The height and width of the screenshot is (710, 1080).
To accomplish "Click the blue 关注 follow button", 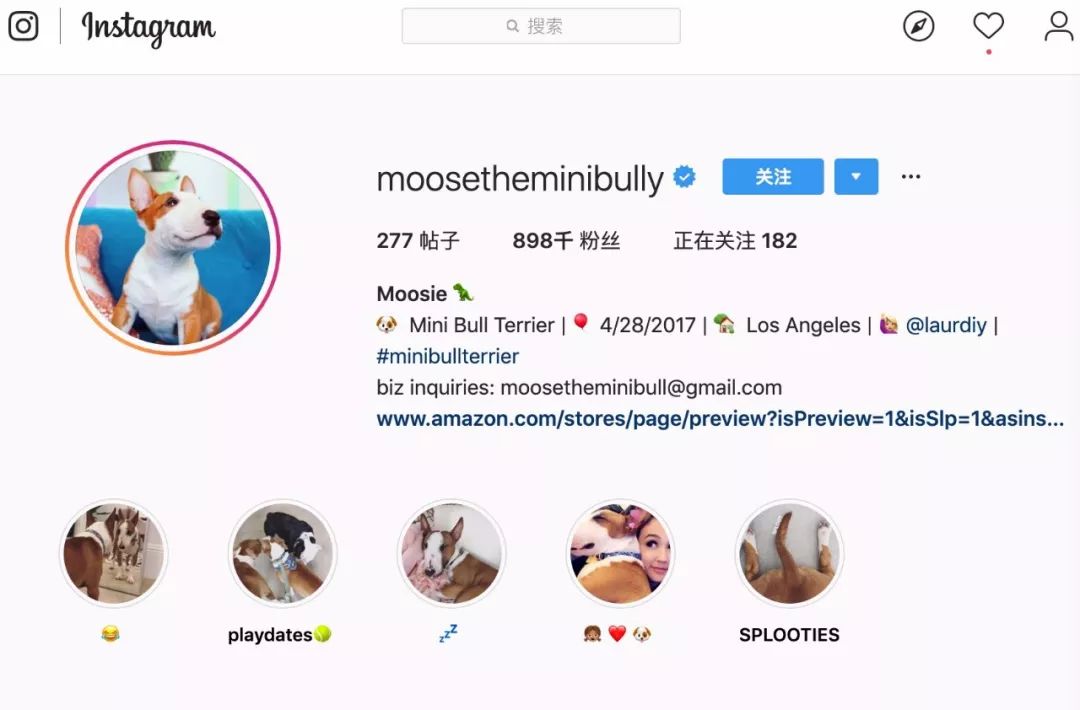I will 773,176.
